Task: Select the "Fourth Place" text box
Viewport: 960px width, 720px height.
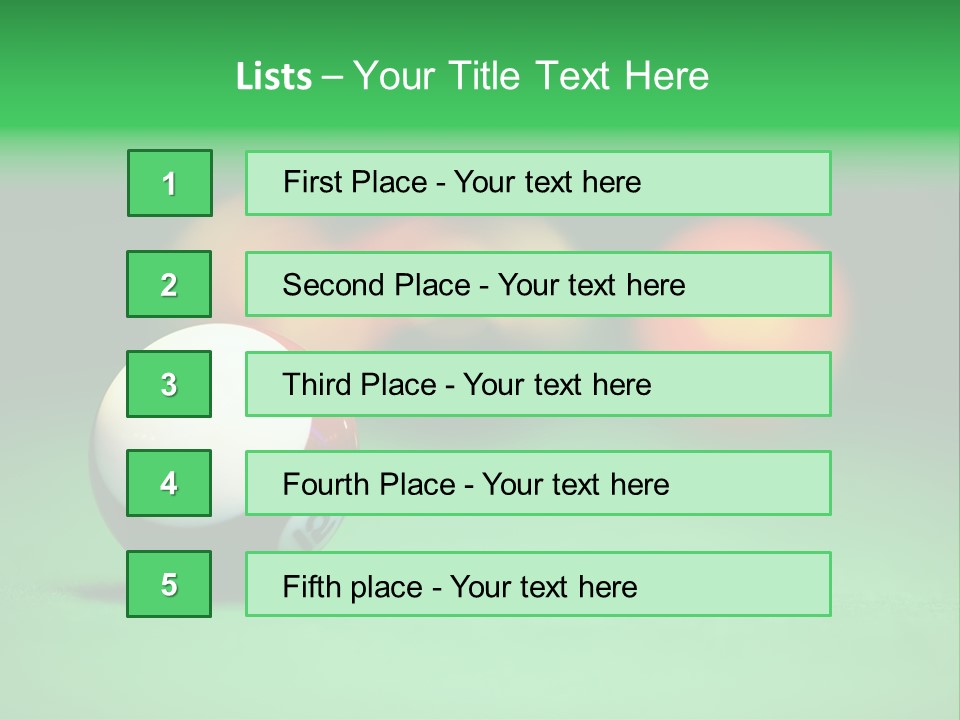Action: pyautogui.click(x=538, y=484)
